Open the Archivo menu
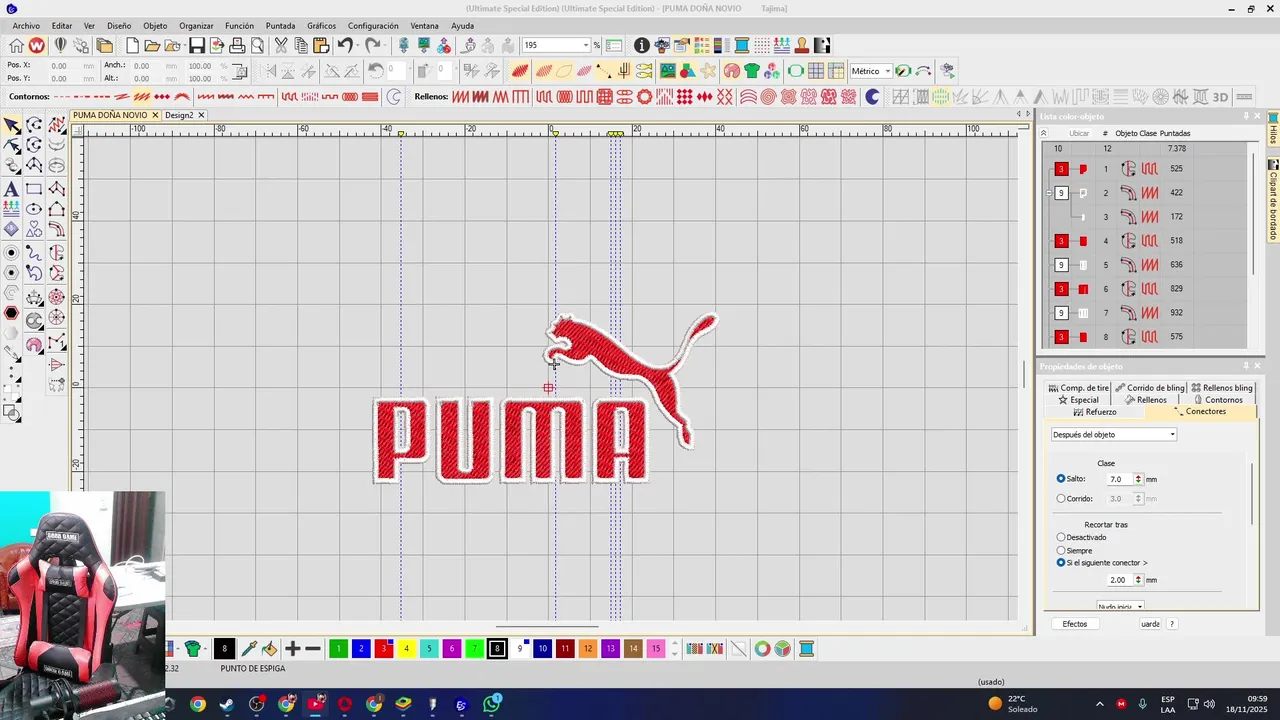 point(26,26)
